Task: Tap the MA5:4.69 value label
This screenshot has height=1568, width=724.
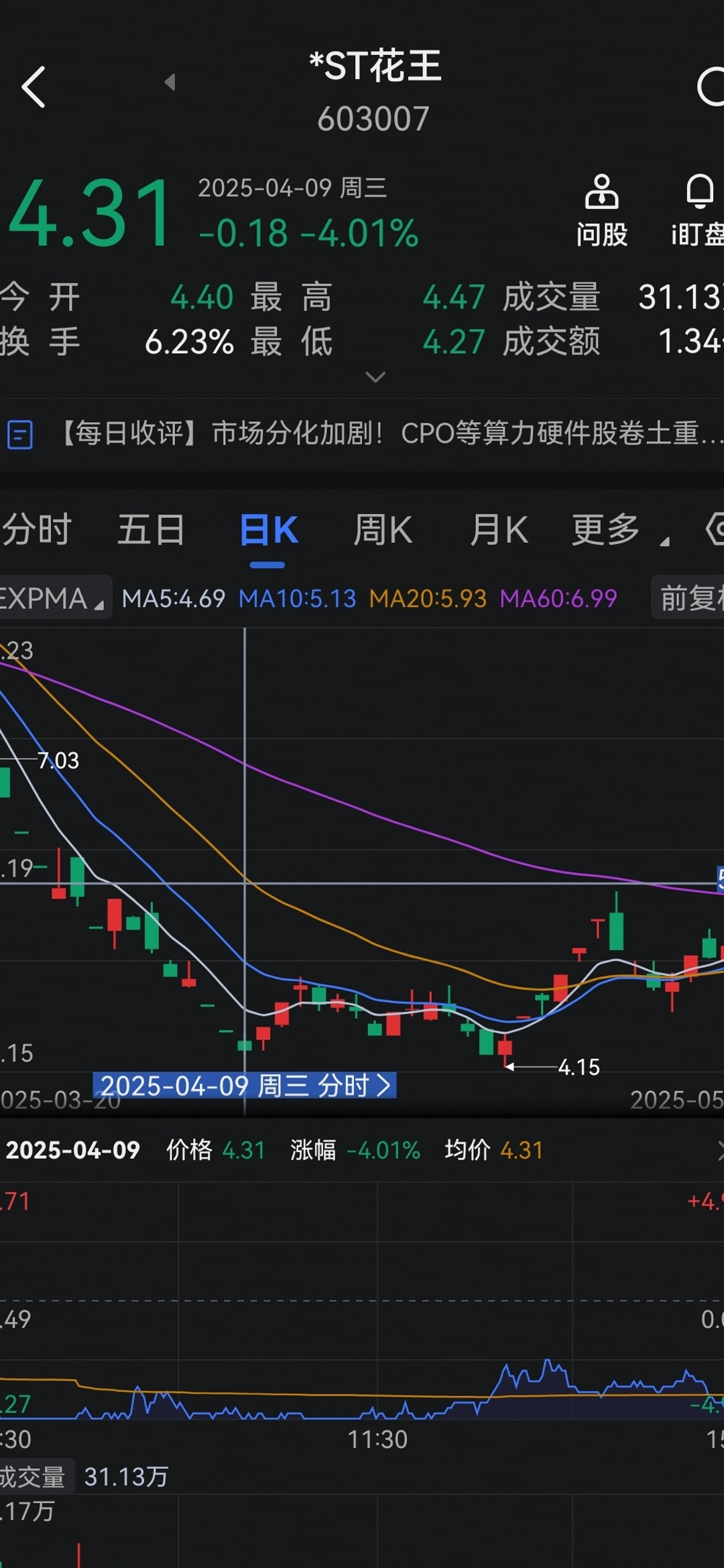Action: (173, 598)
